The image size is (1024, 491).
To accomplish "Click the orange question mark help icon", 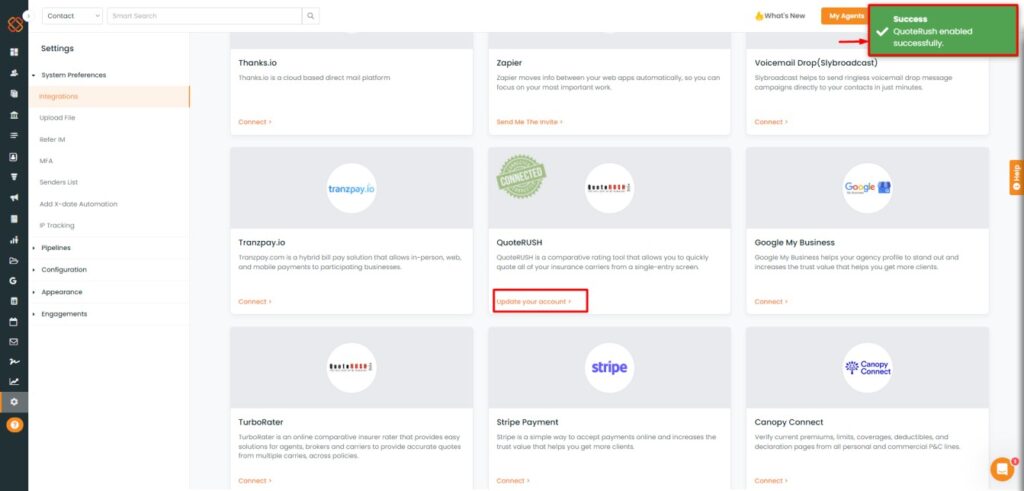I will tap(14, 424).
